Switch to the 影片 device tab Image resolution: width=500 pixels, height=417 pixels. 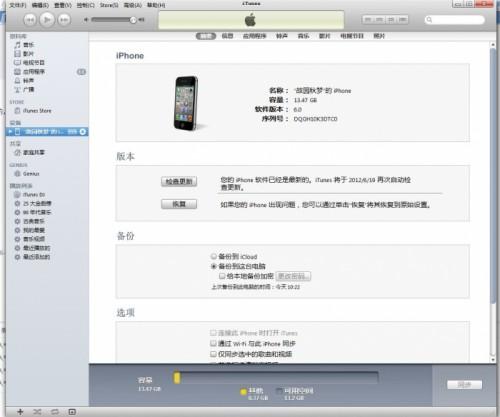[324, 36]
